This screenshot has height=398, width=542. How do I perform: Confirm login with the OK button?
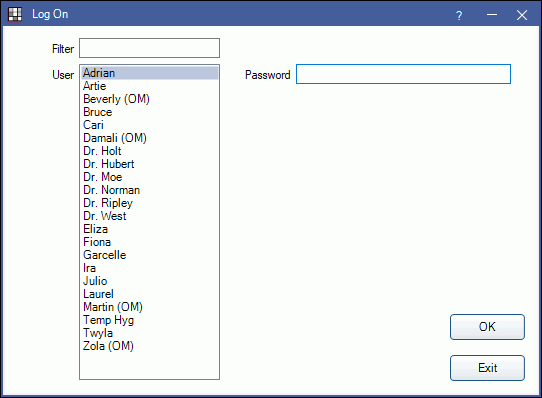(x=487, y=327)
